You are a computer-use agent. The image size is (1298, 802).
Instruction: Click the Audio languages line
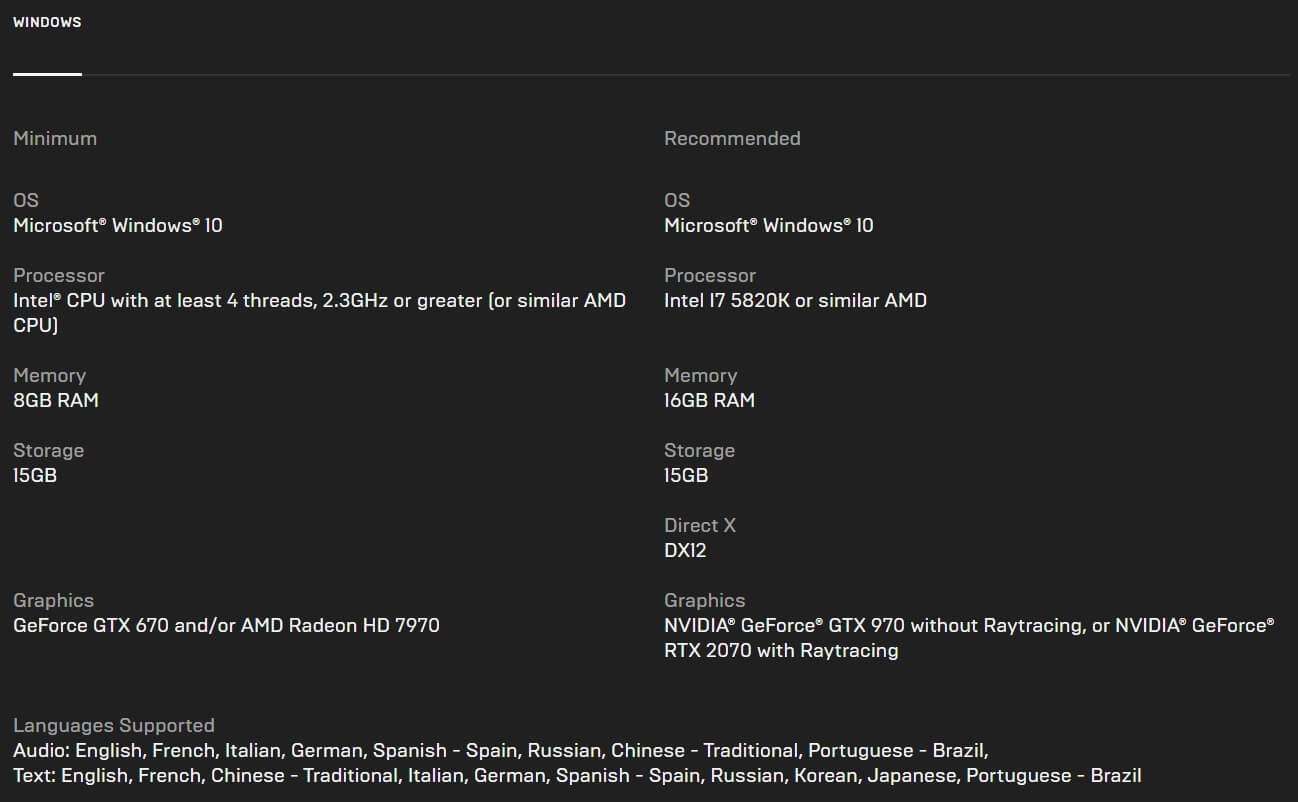(x=500, y=750)
